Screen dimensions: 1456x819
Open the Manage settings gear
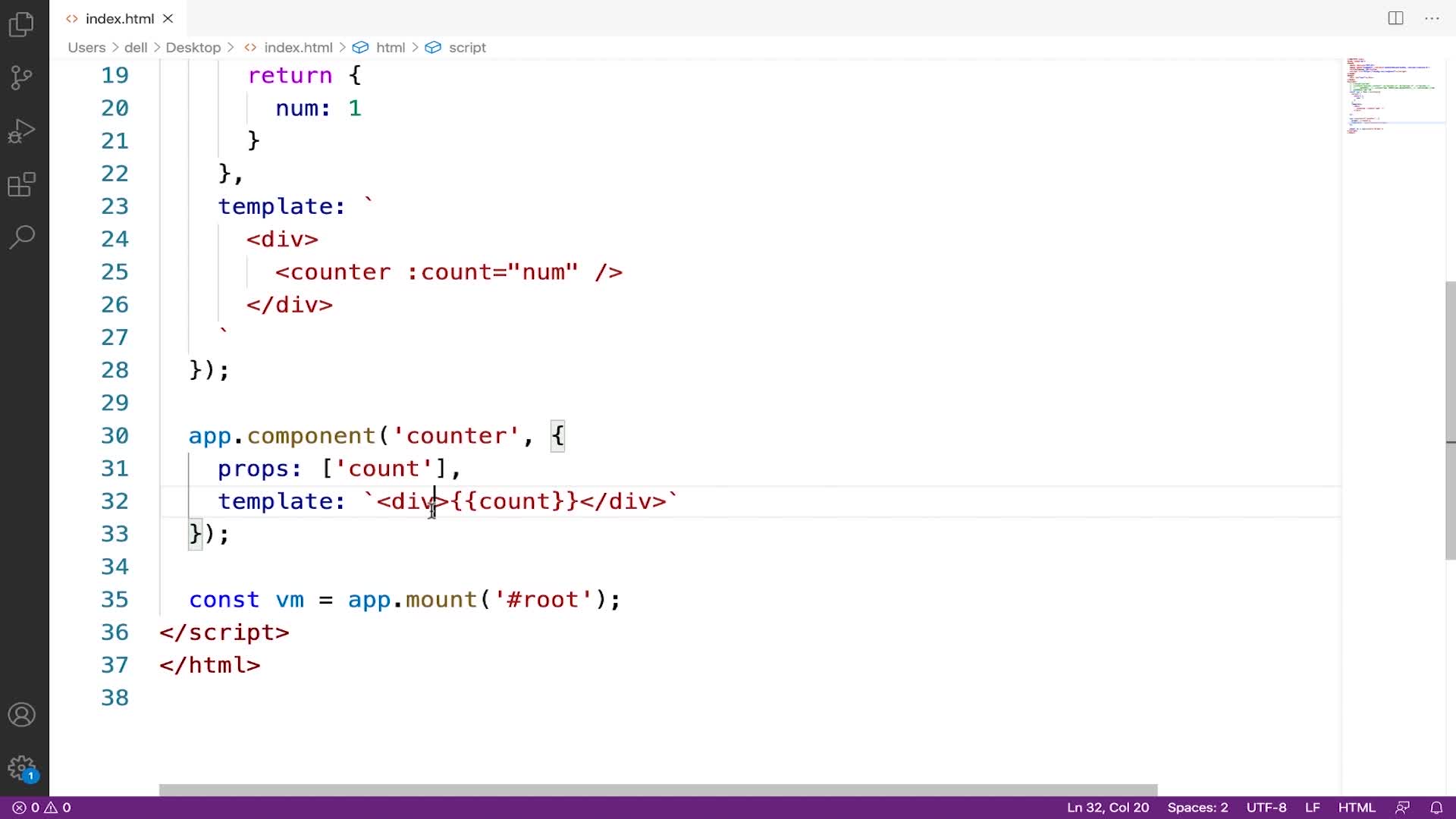tap(22, 768)
